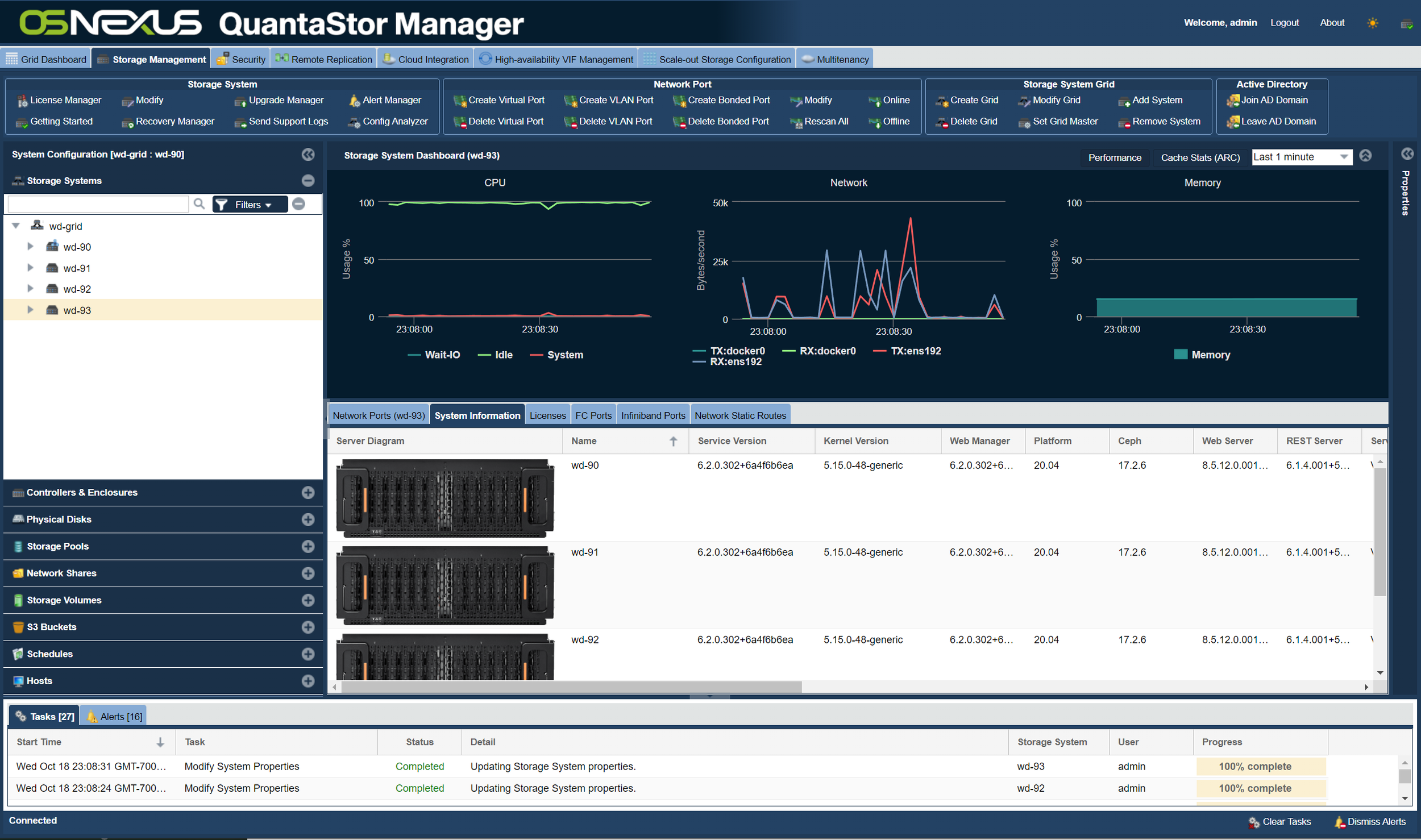Open the Licenses tab
This screenshot has width=1421, height=840.
tap(547, 415)
